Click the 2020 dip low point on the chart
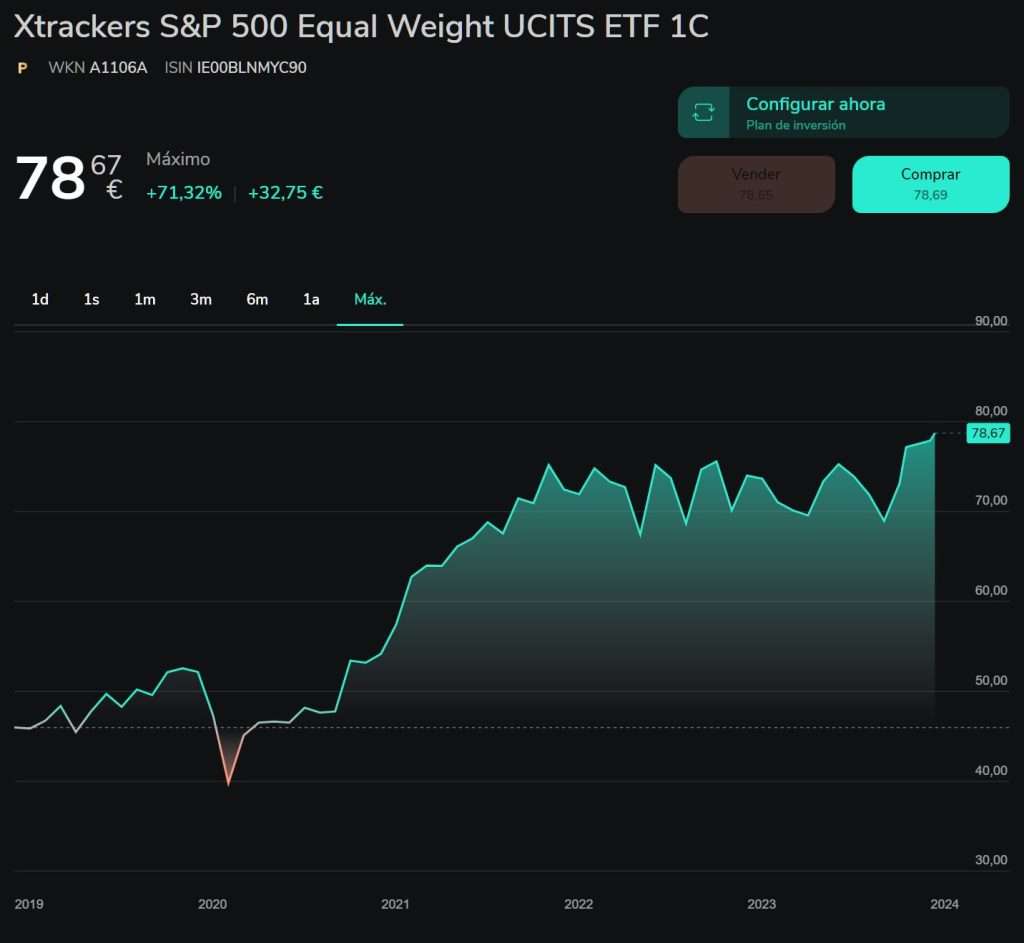Viewport: 1024px width, 943px height. pos(228,786)
